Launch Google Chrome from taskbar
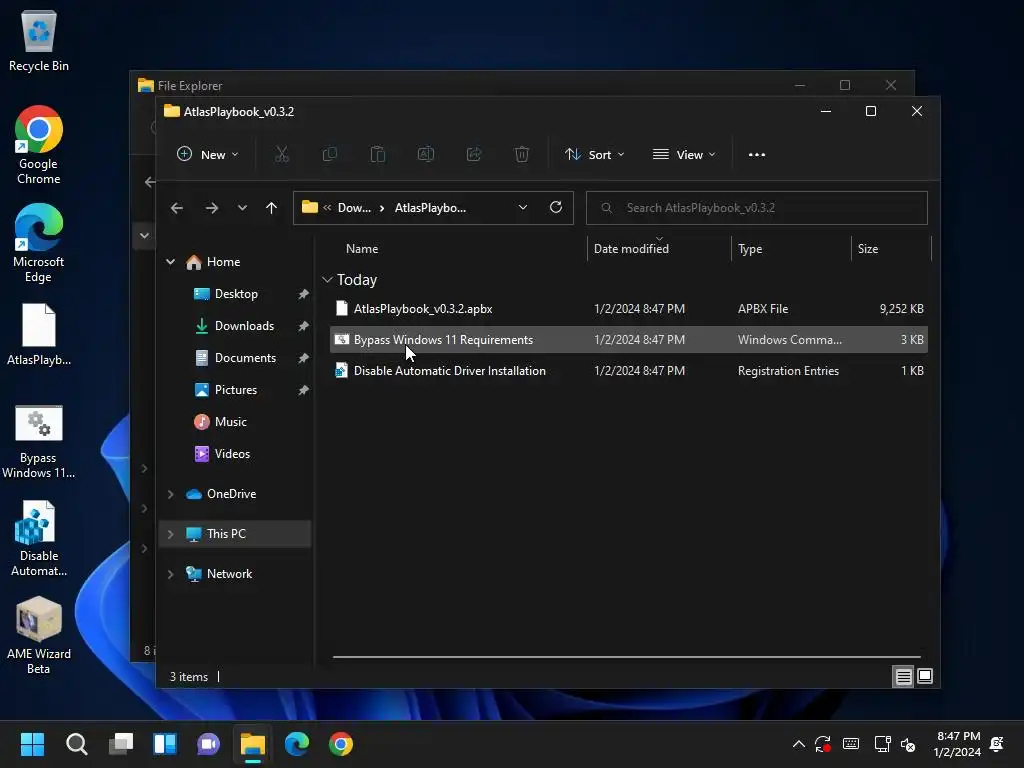The width and height of the screenshot is (1024, 768). click(340, 744)
